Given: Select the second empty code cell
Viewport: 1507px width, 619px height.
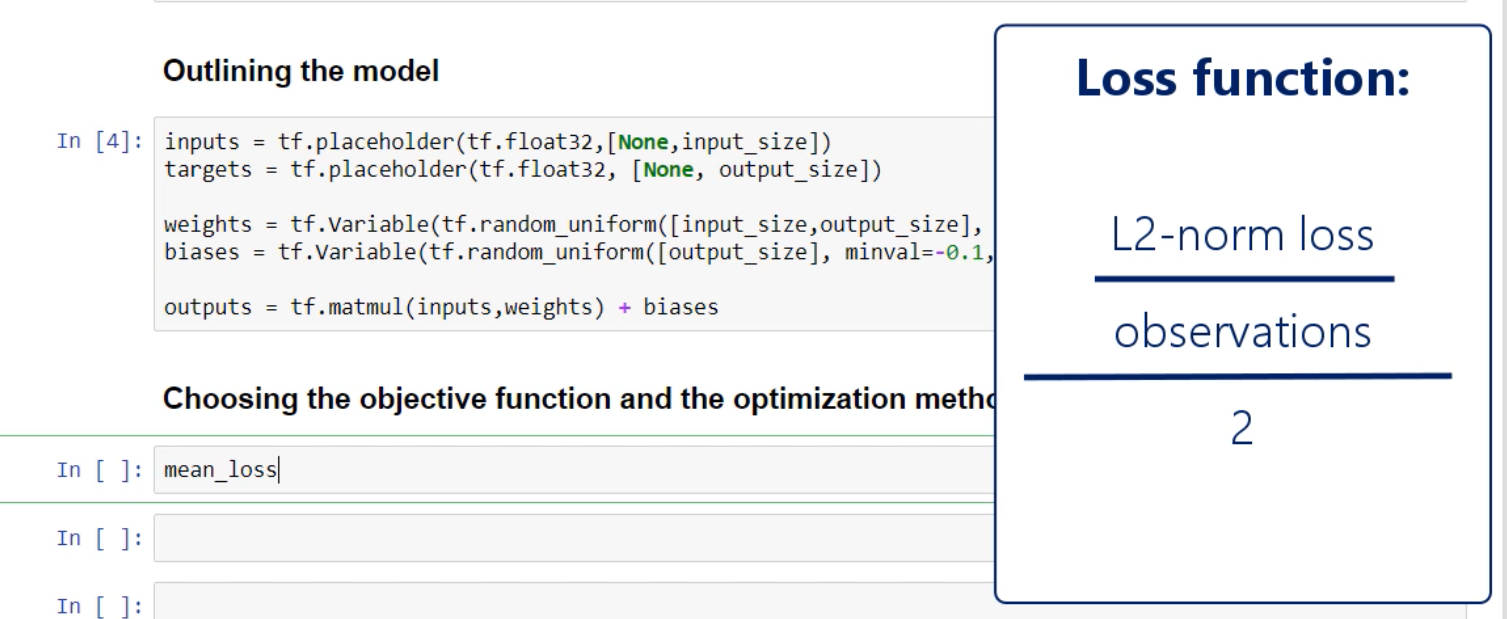Looking at the screenshot, I should click(x=570, y=538).
